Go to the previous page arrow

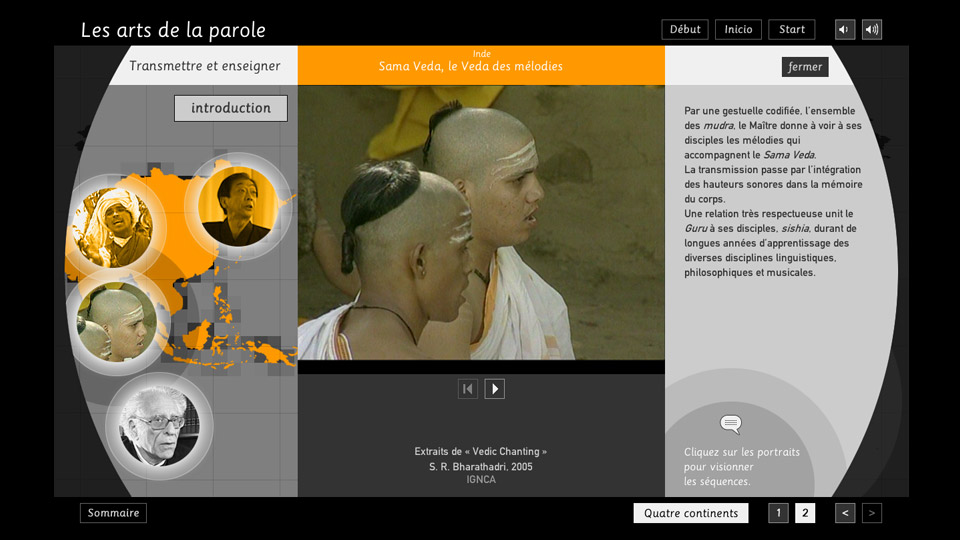click(x=845, y=513)
